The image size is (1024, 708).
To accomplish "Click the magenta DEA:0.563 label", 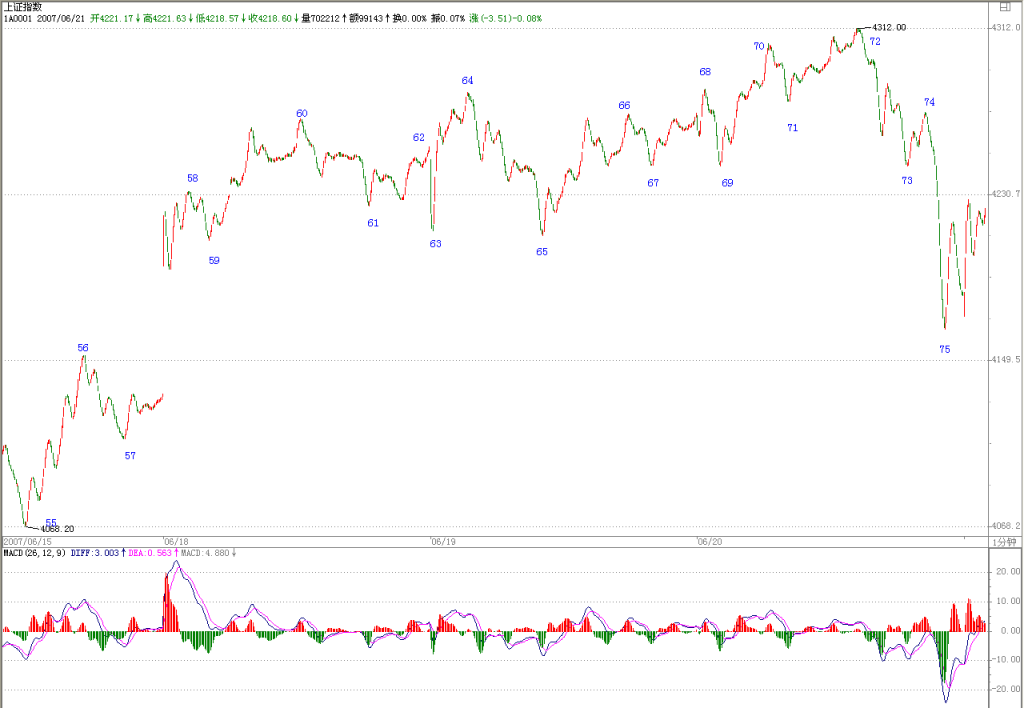I will click(150, 553).
